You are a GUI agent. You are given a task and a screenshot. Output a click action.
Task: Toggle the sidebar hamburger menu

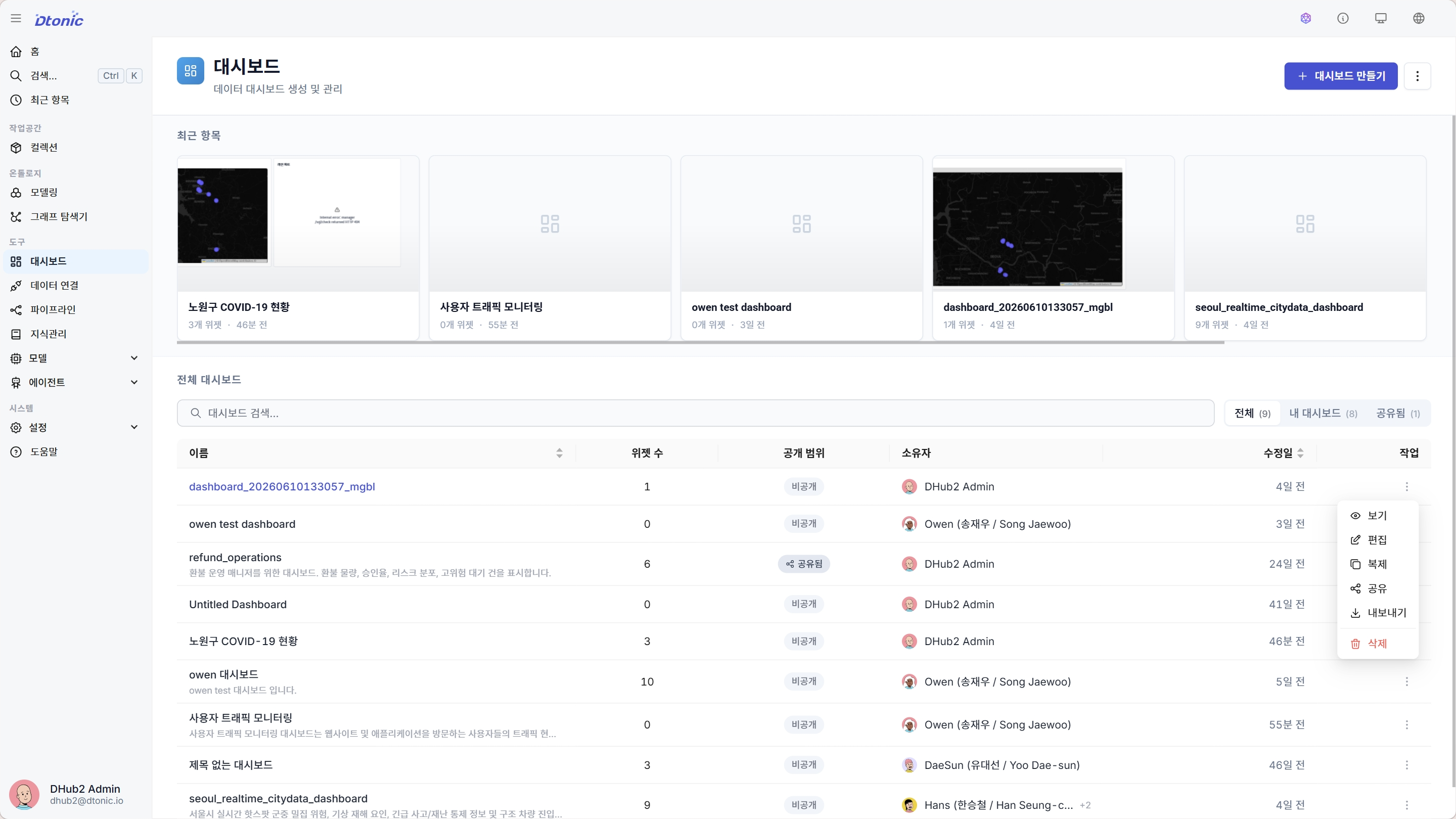pos(16,19)
